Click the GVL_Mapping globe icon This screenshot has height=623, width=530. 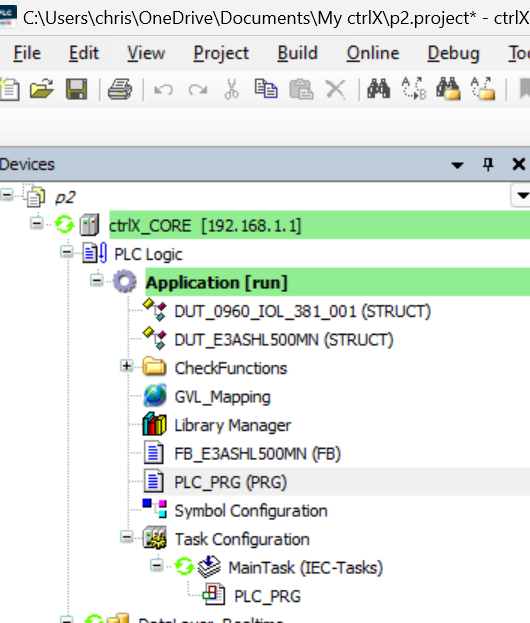point(155,396)
